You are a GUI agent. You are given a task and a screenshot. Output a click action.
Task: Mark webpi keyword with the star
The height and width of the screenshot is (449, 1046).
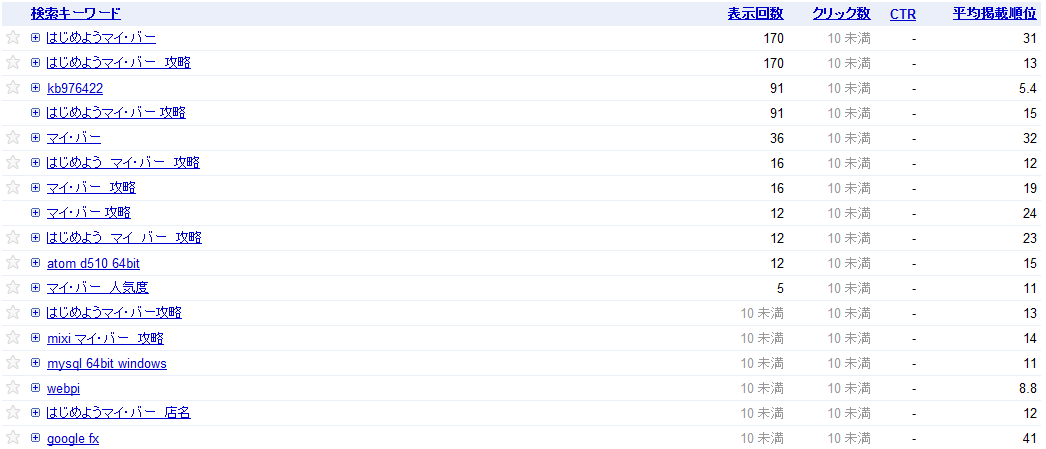pyautogui.click(x=13, y=388)
